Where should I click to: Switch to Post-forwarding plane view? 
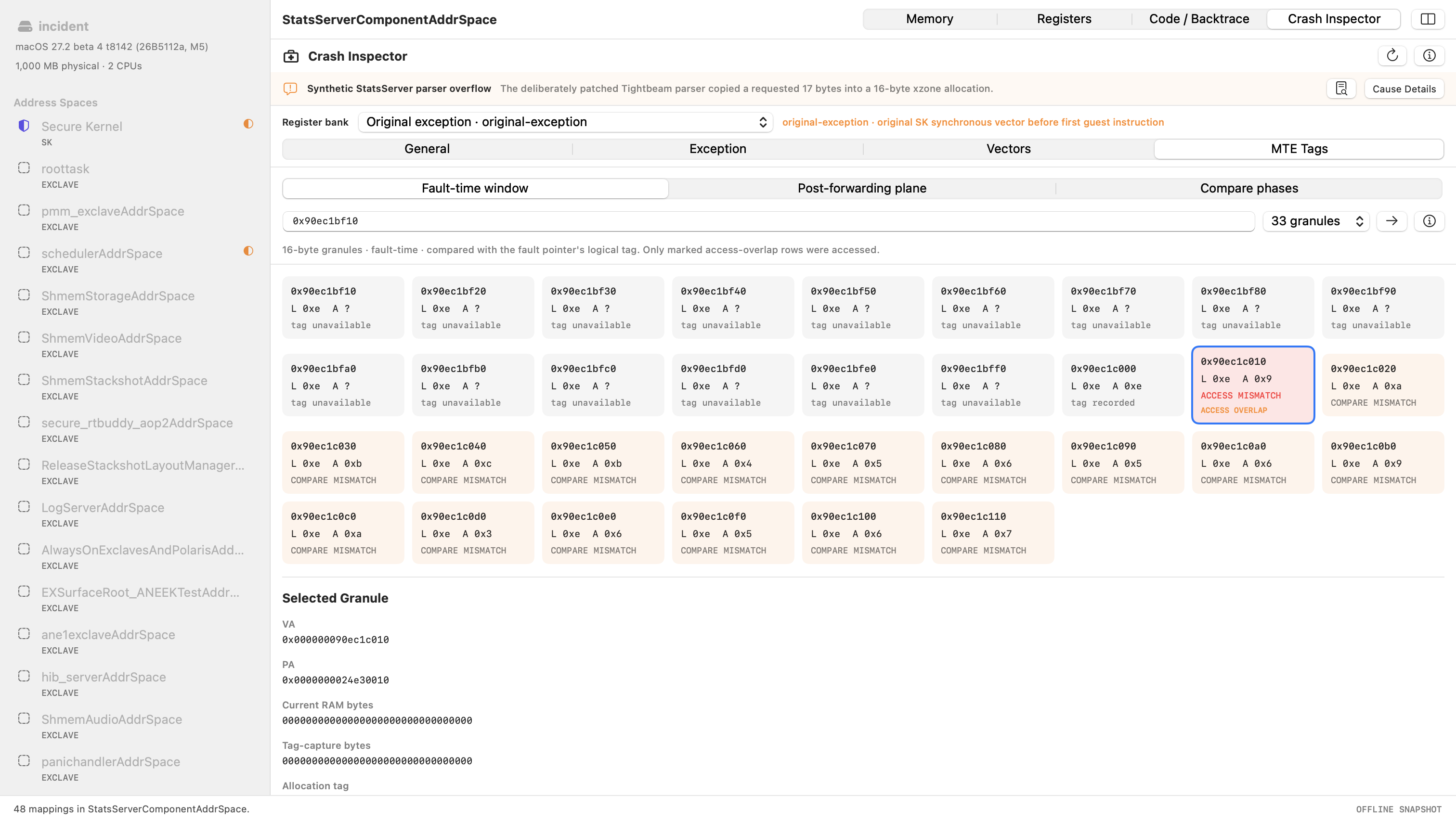click(x=861, y=189)
